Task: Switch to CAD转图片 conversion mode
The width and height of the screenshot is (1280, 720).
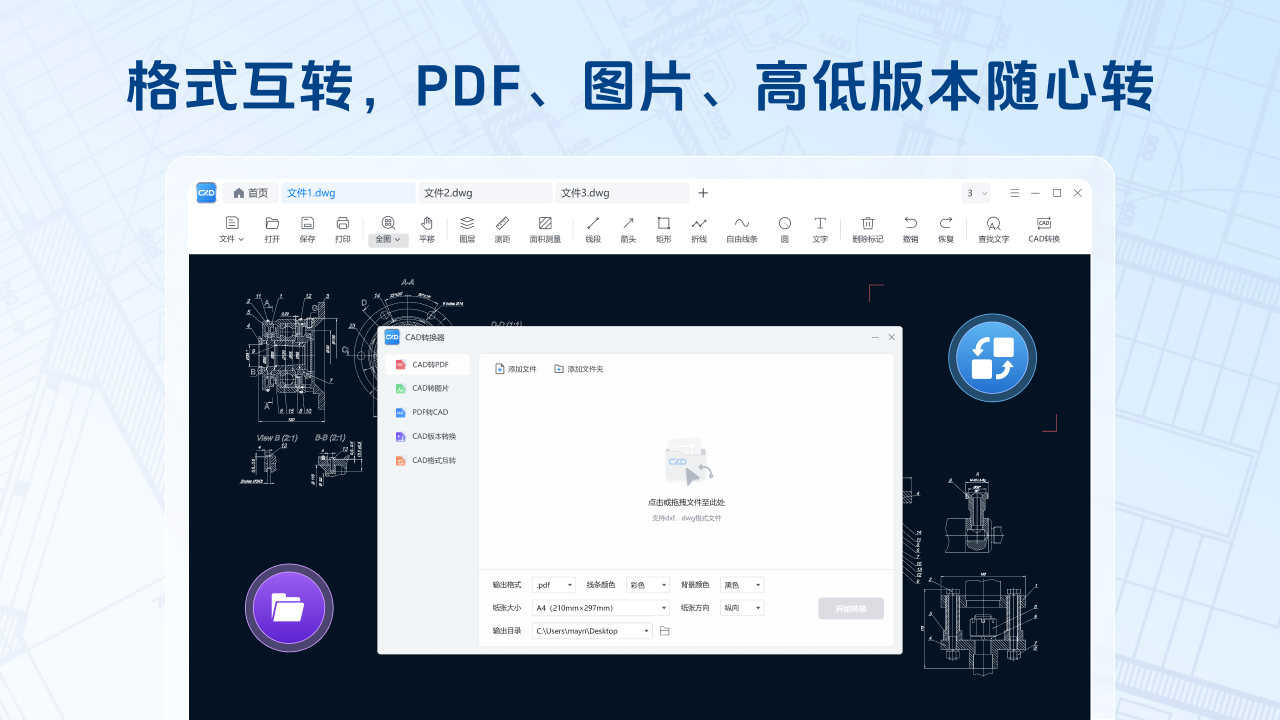Action: click(x=428, y=388)
